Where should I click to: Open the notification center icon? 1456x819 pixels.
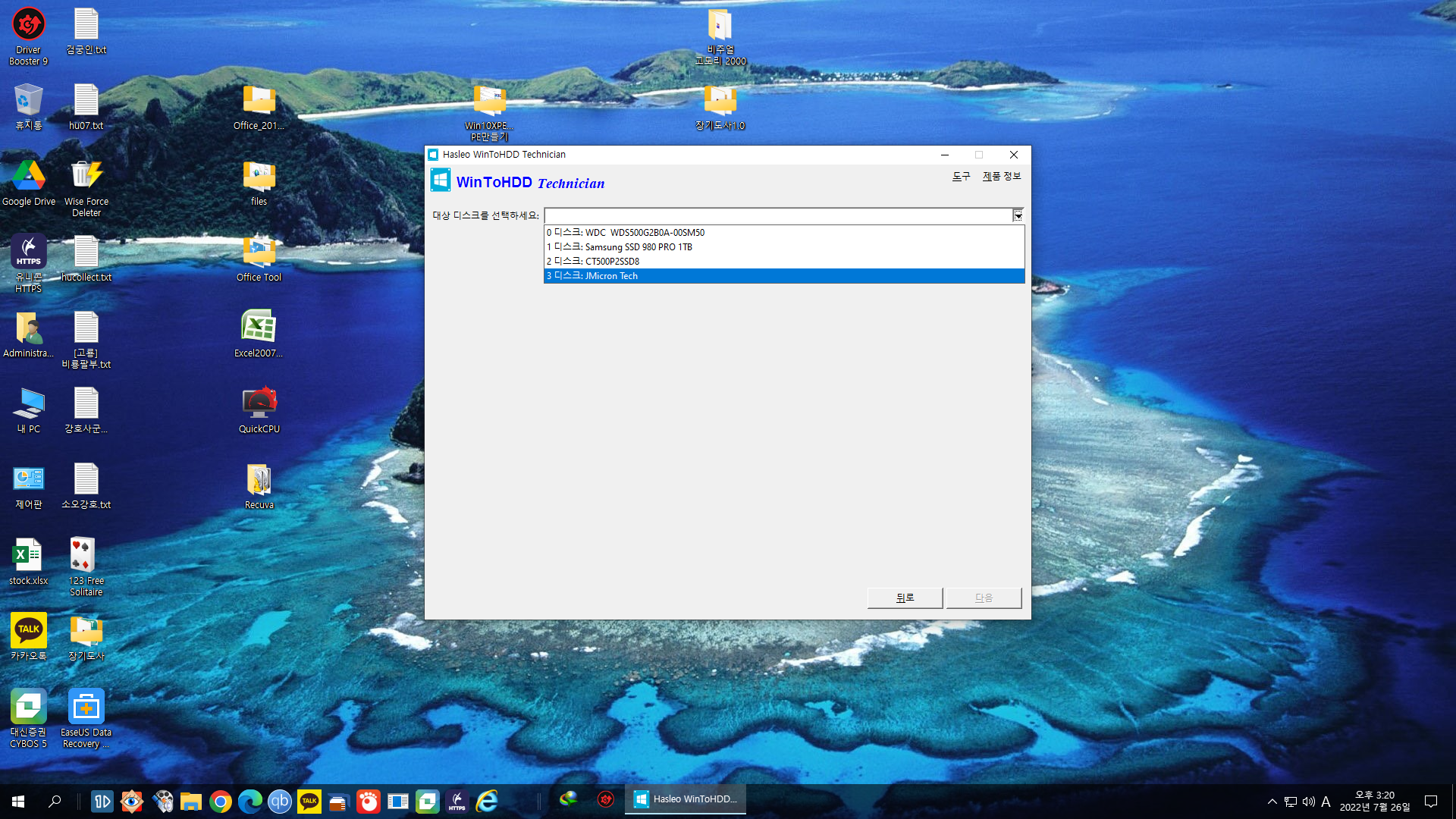point(1431,802)
